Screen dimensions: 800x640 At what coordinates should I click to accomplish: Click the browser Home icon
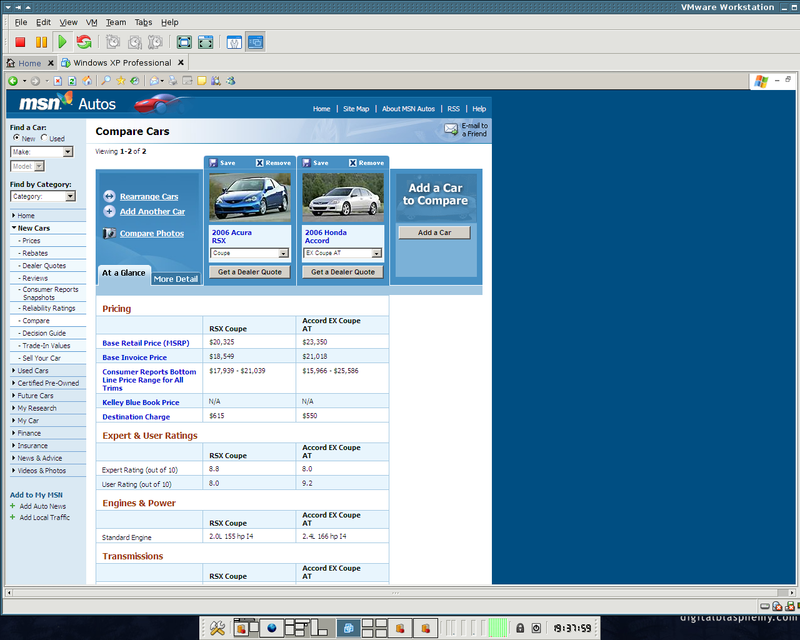87,81
